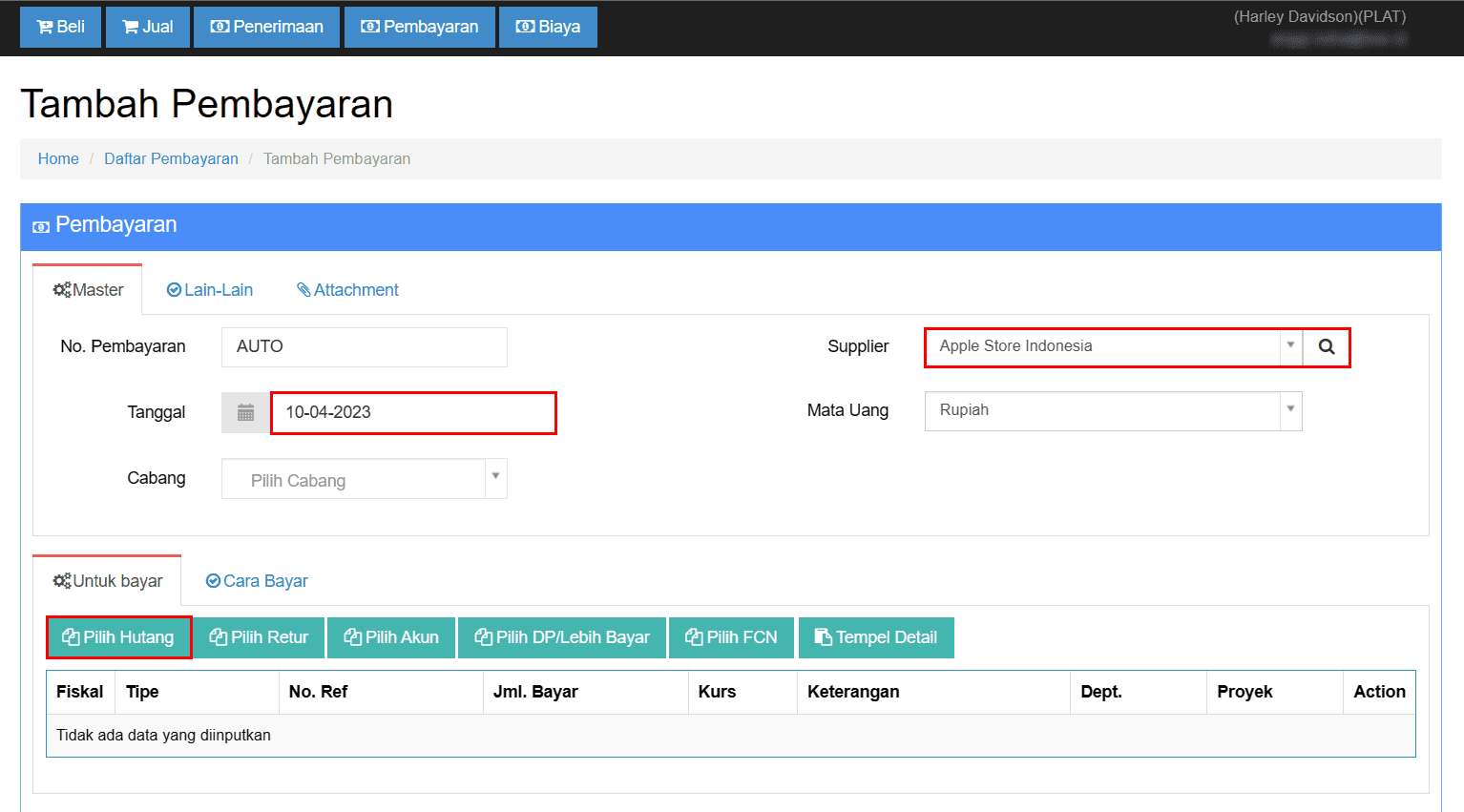Viewport: 1464px width, 812px height.
Task: Click the Action column header
Action: point(1379,692)
